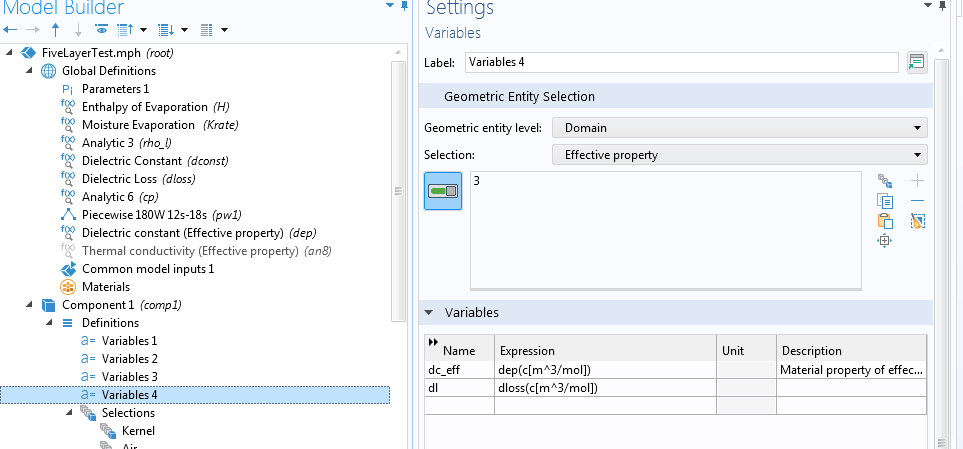This screenshot has width=963, height=449.
Task: Open the Geometric entity level dropdown
Action: click(x=739, y=128)
